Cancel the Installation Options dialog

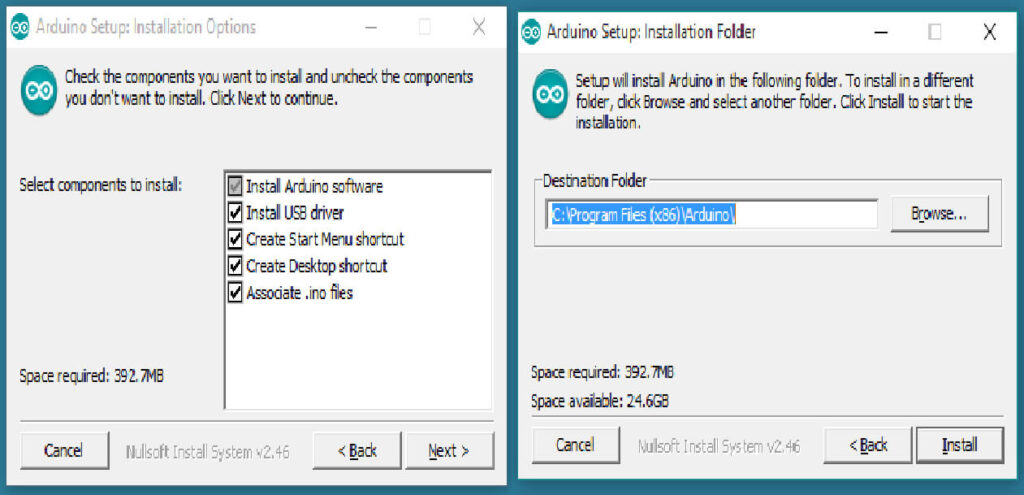(65, 451)
